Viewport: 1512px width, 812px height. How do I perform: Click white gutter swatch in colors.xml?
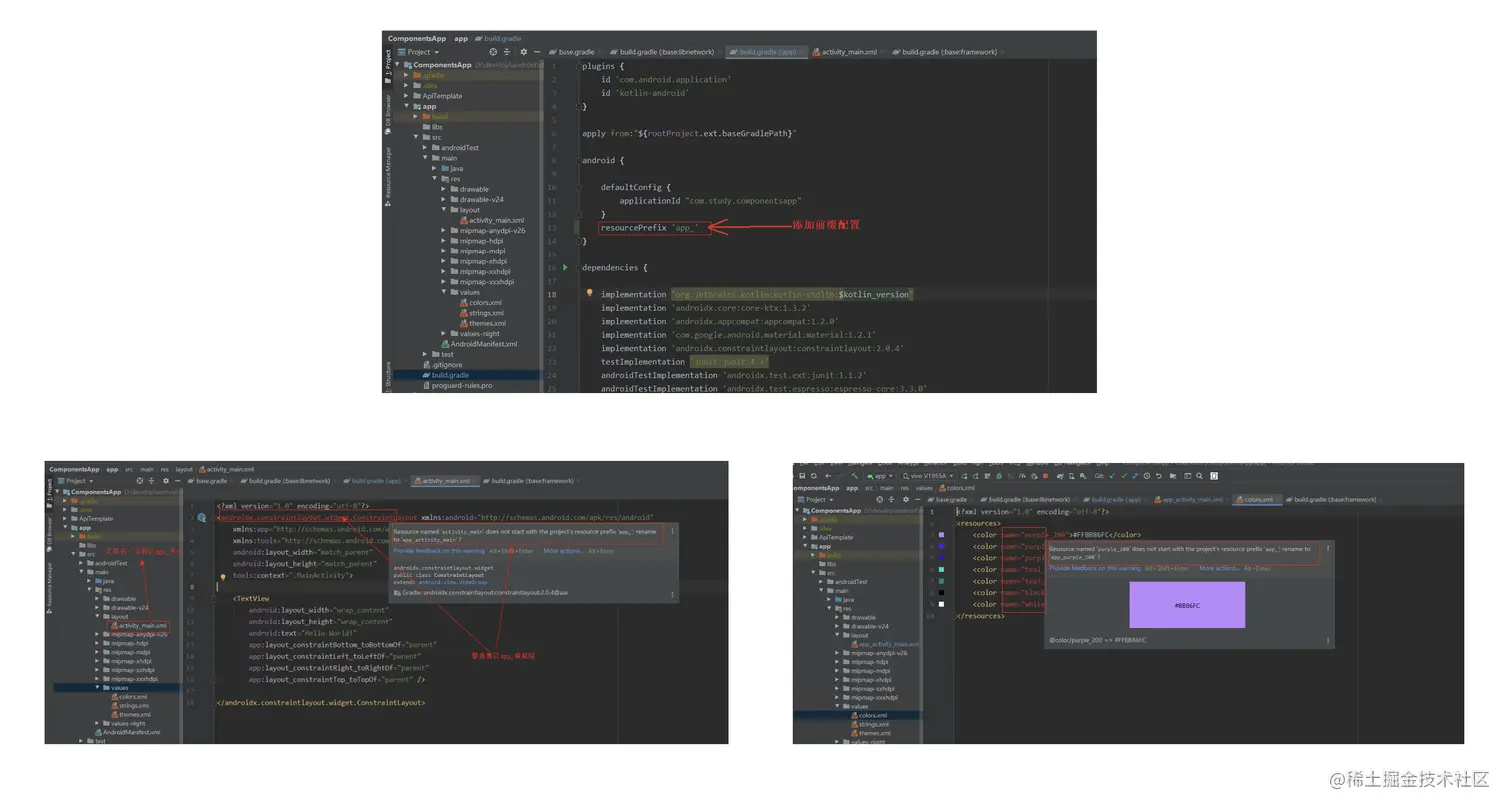pos(941,604)
